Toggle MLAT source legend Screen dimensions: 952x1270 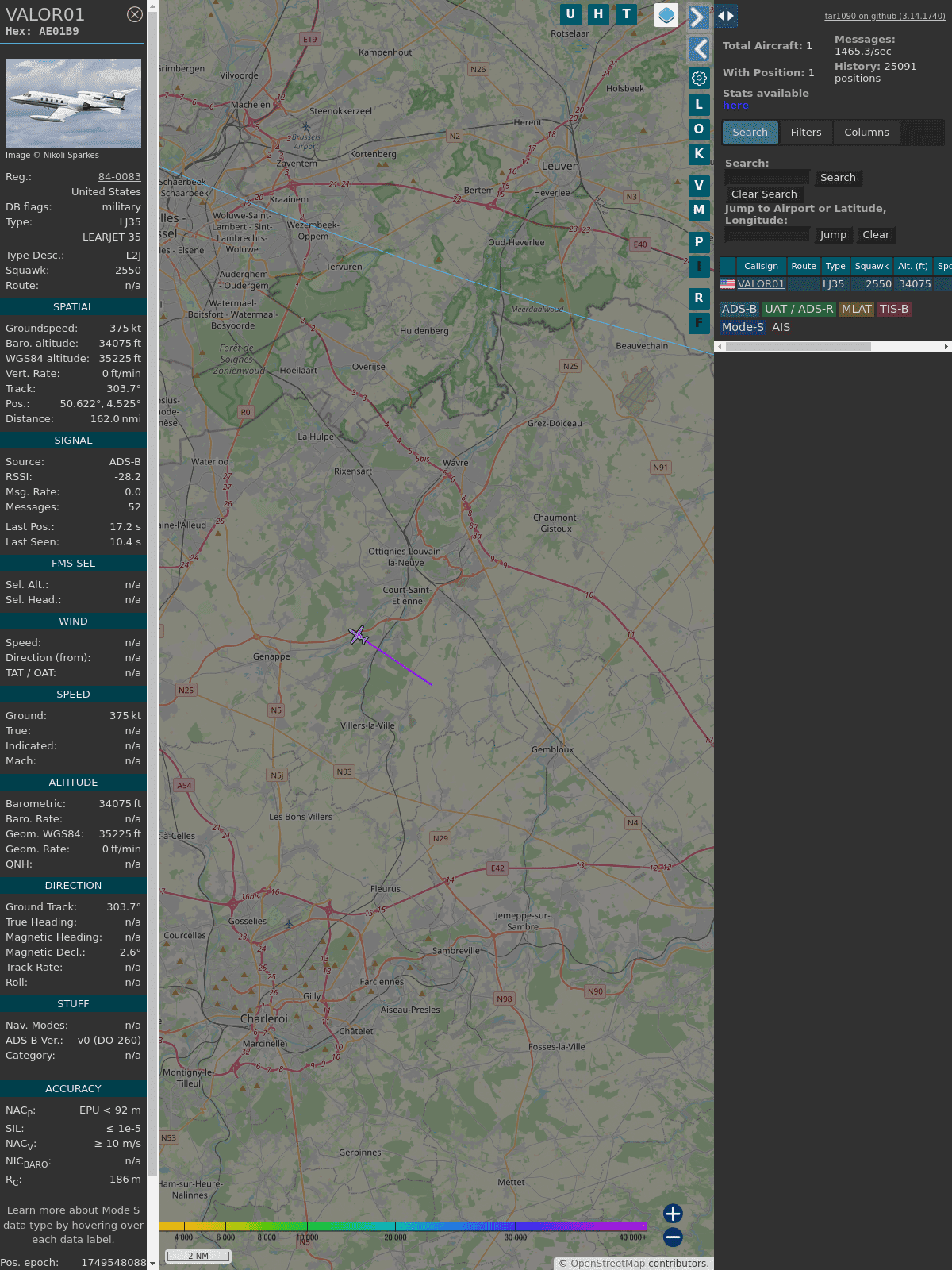[857, 310]
